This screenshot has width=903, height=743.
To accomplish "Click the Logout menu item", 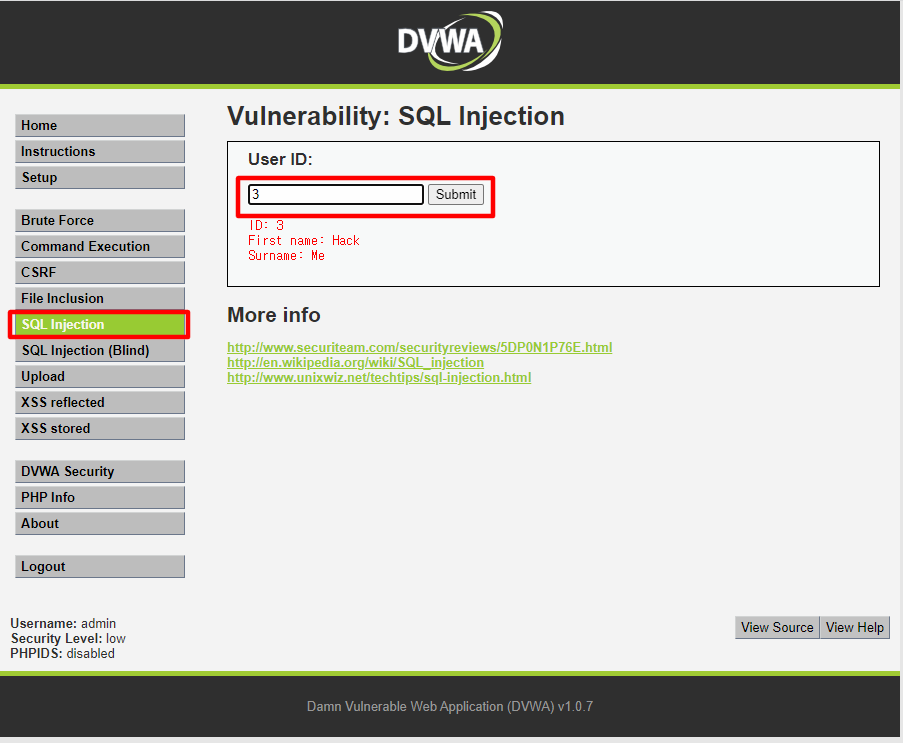I will tap(100, 566).
